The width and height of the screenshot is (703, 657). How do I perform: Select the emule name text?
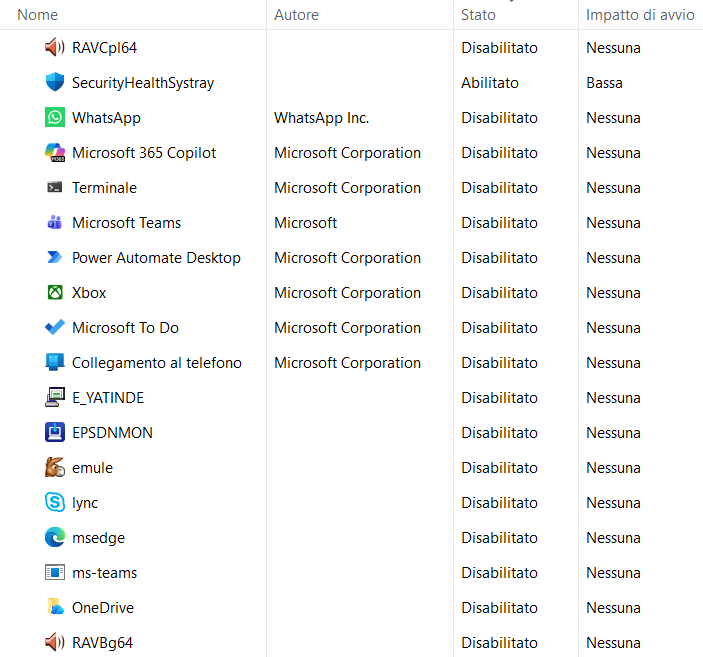coord(92,467)
